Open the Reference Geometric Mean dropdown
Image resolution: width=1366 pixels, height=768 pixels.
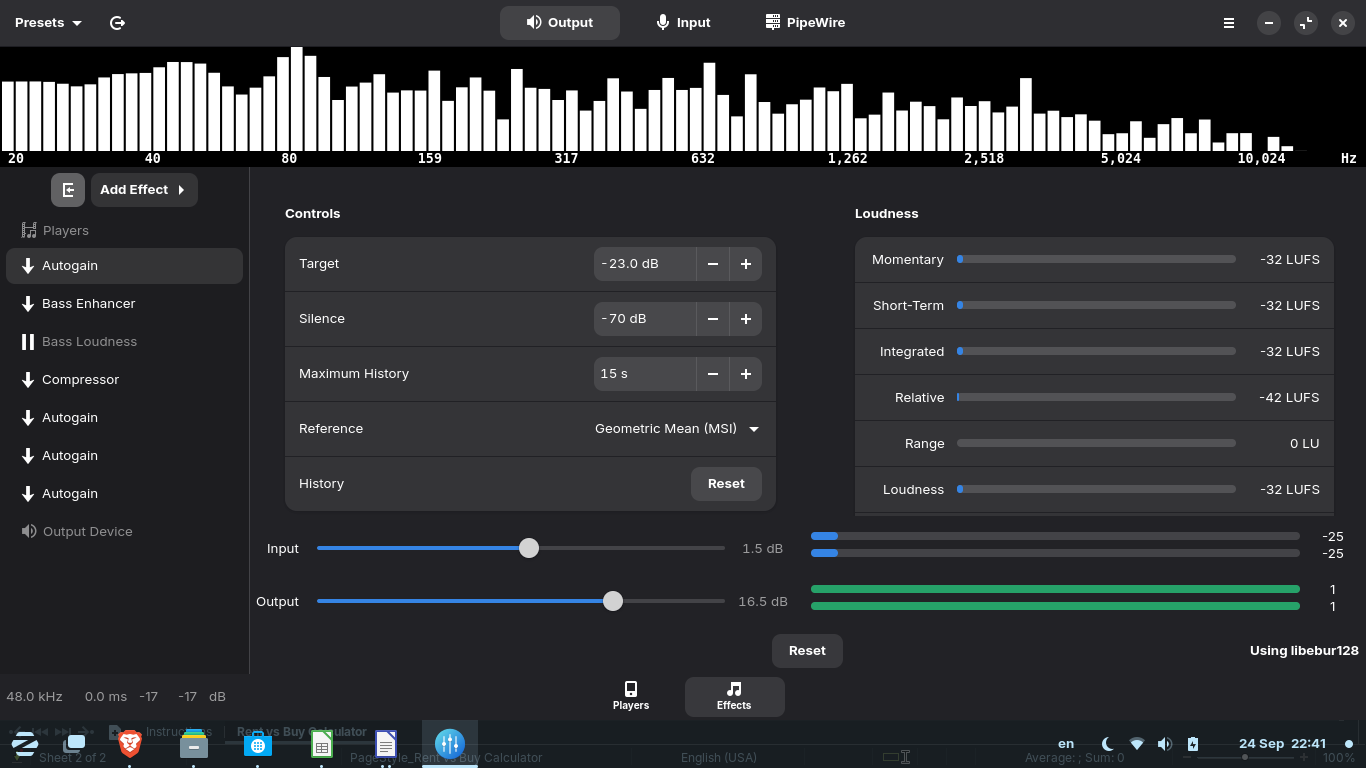coord(677,429)
